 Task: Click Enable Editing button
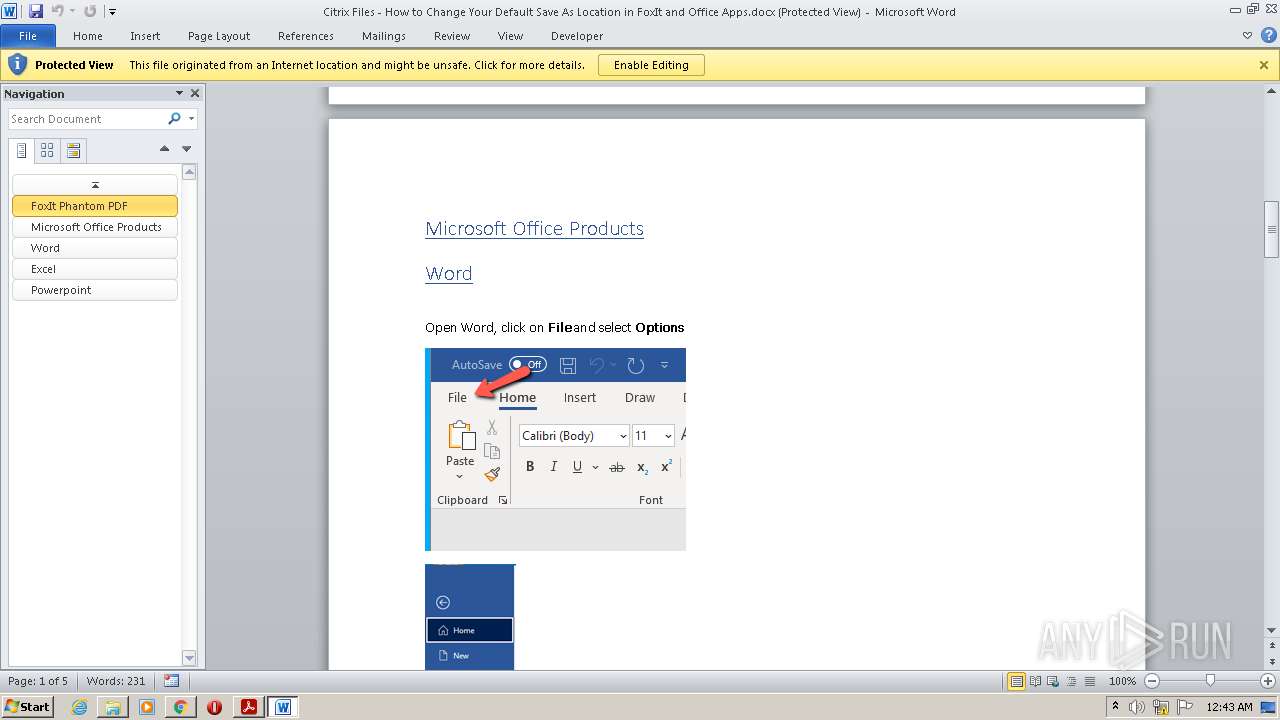click(x=651, y=65)
